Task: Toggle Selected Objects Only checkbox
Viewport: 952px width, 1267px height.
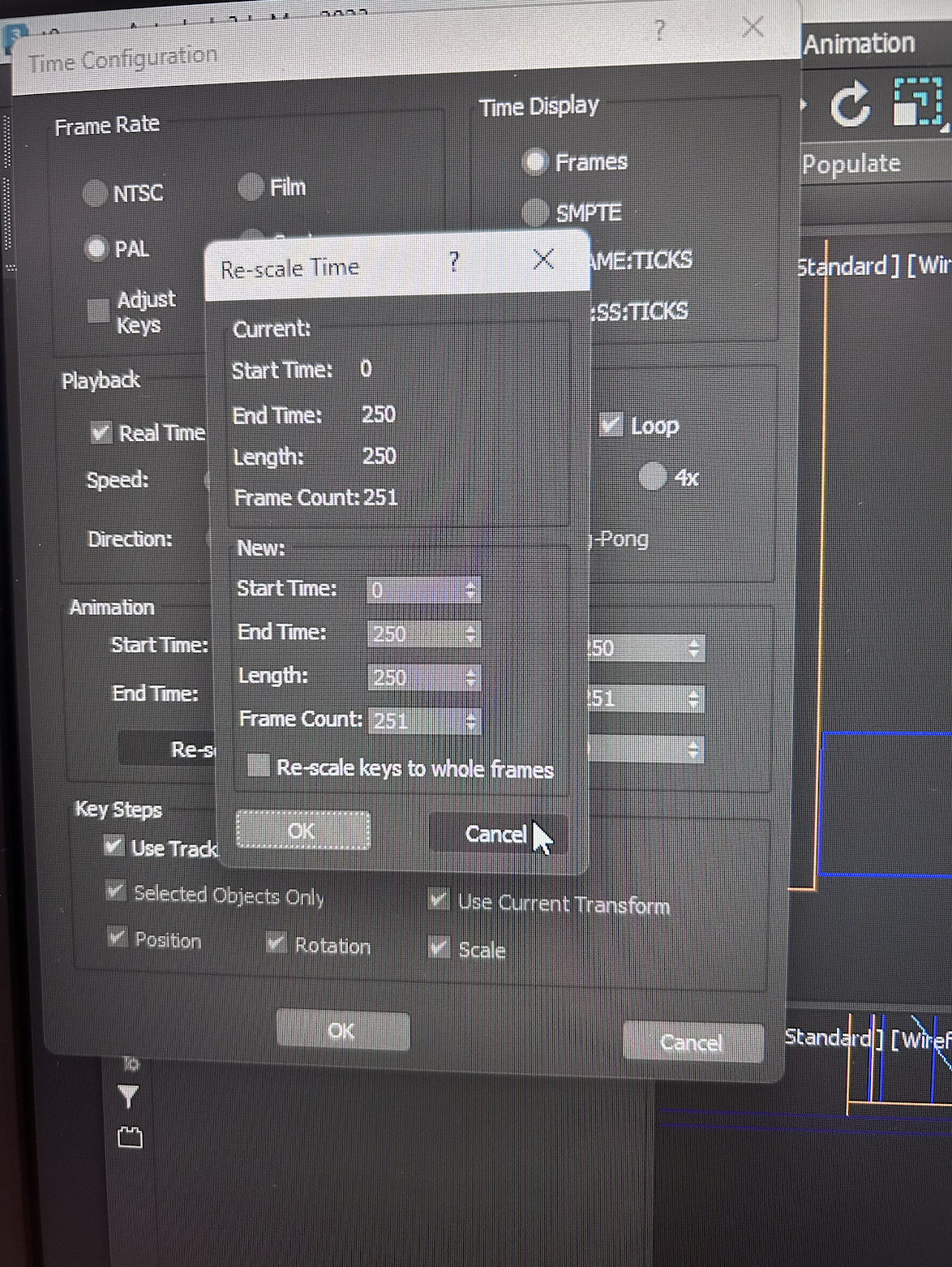Action: click(115, 892)
